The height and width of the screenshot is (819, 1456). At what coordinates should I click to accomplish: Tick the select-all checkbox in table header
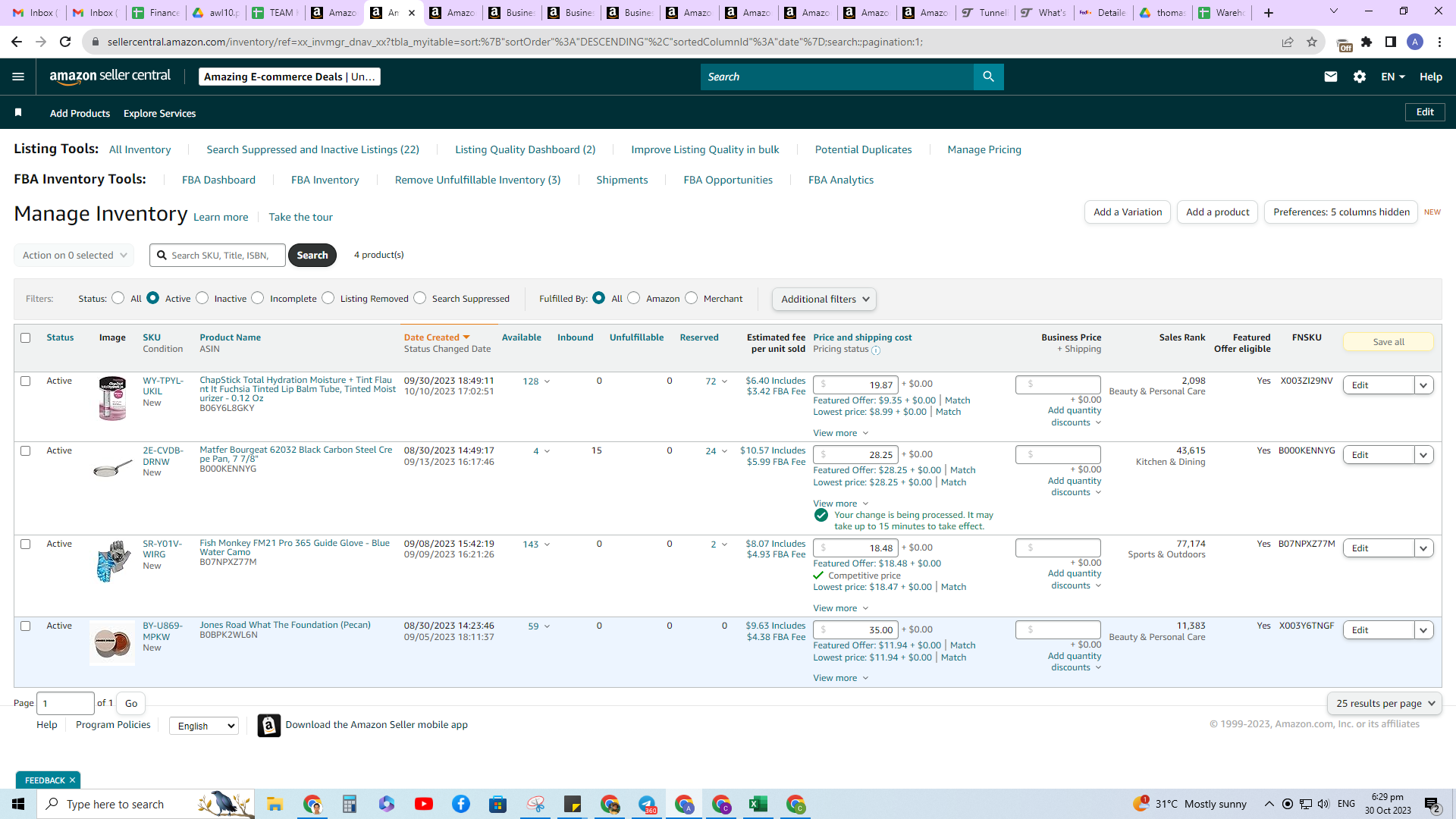pyautogui.click(x=26, y=337)
